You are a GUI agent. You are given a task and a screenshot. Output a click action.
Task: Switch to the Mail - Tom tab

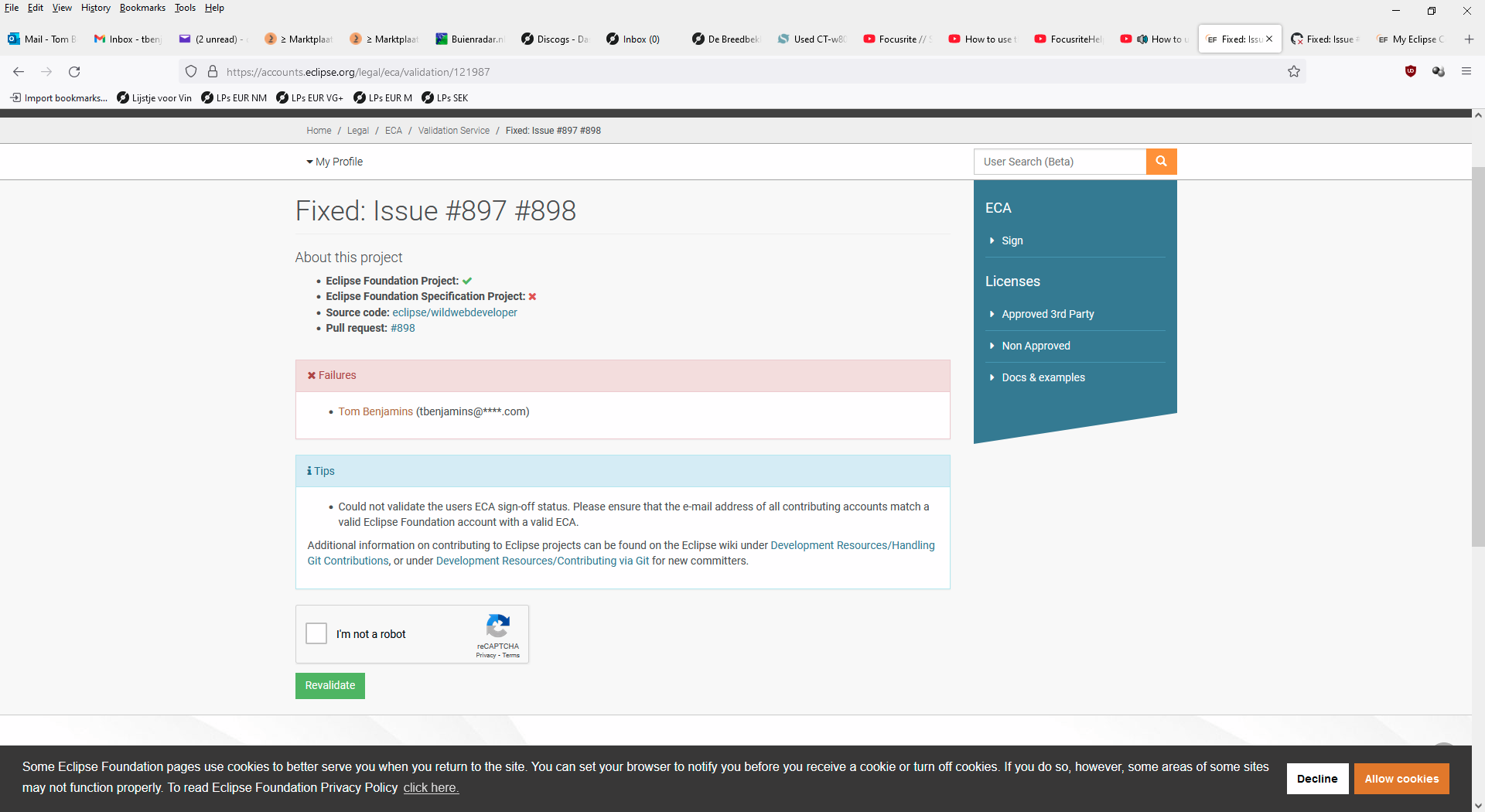[x=43, y=39]
